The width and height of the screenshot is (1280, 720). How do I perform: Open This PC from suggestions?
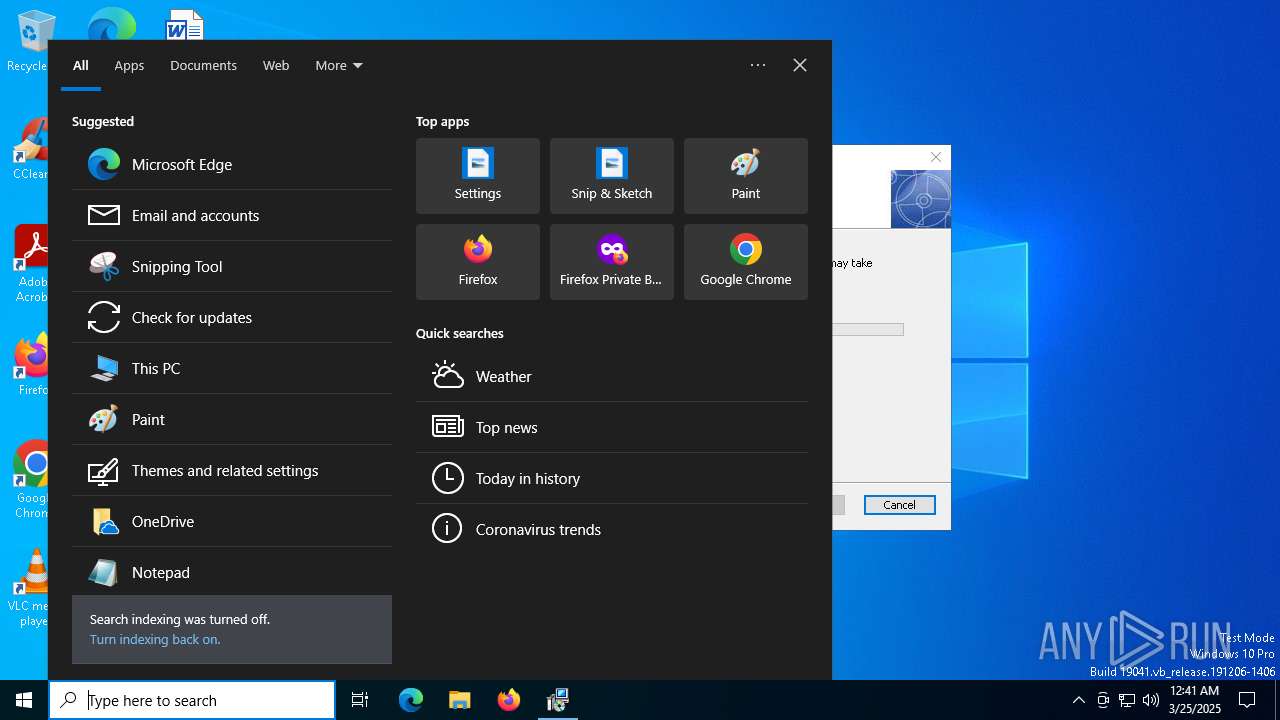click(232, 368)
